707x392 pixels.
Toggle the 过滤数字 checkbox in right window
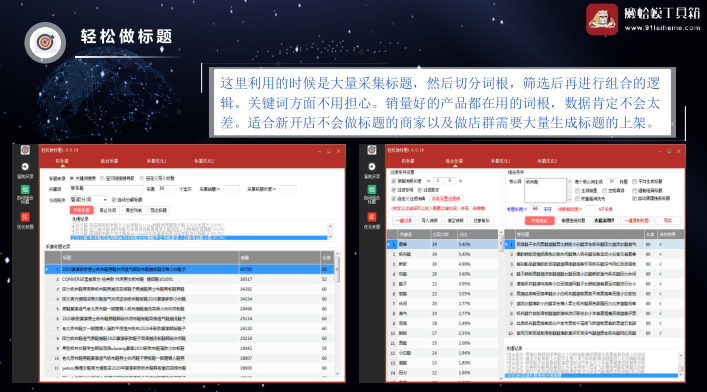pyautogui.click(x=420, y=190)
